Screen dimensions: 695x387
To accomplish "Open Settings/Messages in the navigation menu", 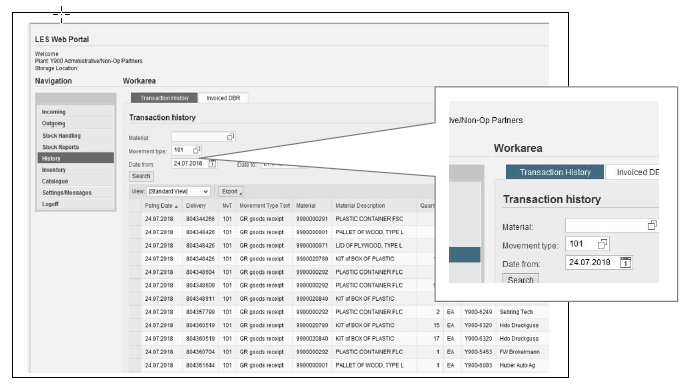I will click(76, 192).
